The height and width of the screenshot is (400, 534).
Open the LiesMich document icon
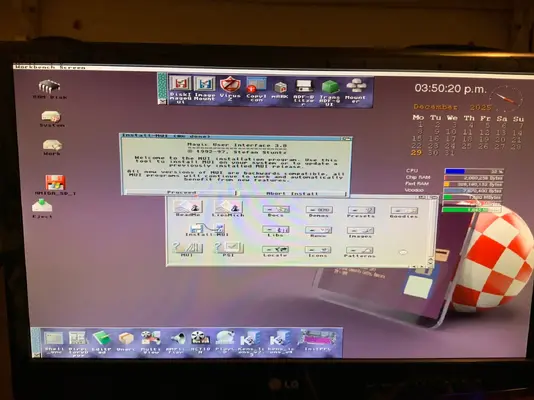coord(228,208)
